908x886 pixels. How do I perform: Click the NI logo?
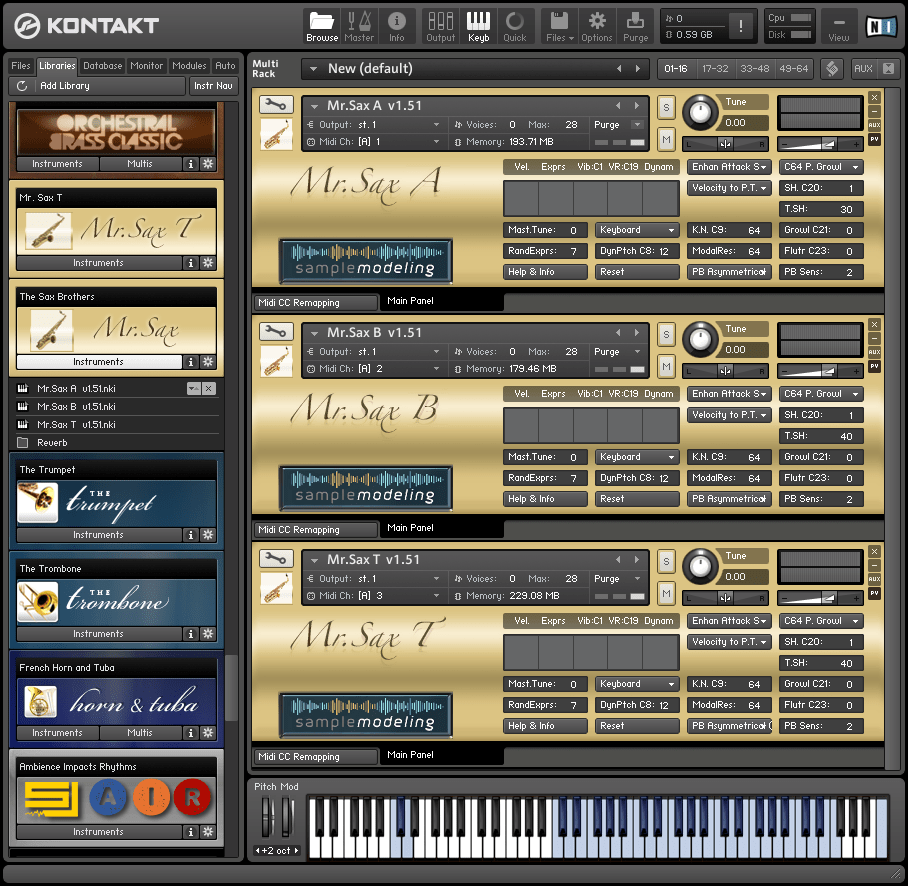click(881, 27)
